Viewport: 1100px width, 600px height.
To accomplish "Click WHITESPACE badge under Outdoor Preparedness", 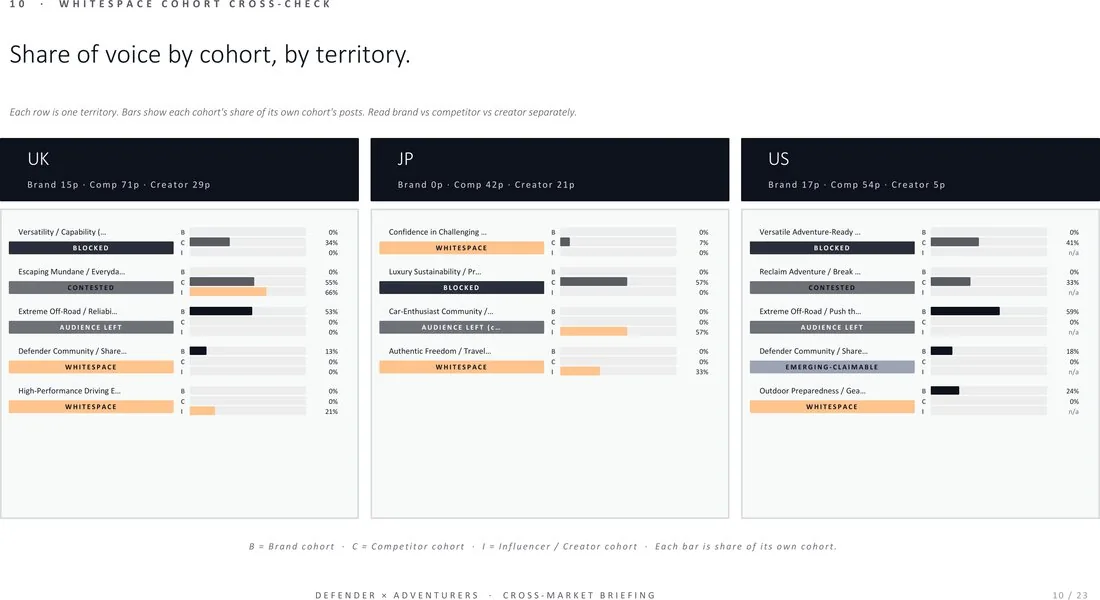I will tap(832, 406).
